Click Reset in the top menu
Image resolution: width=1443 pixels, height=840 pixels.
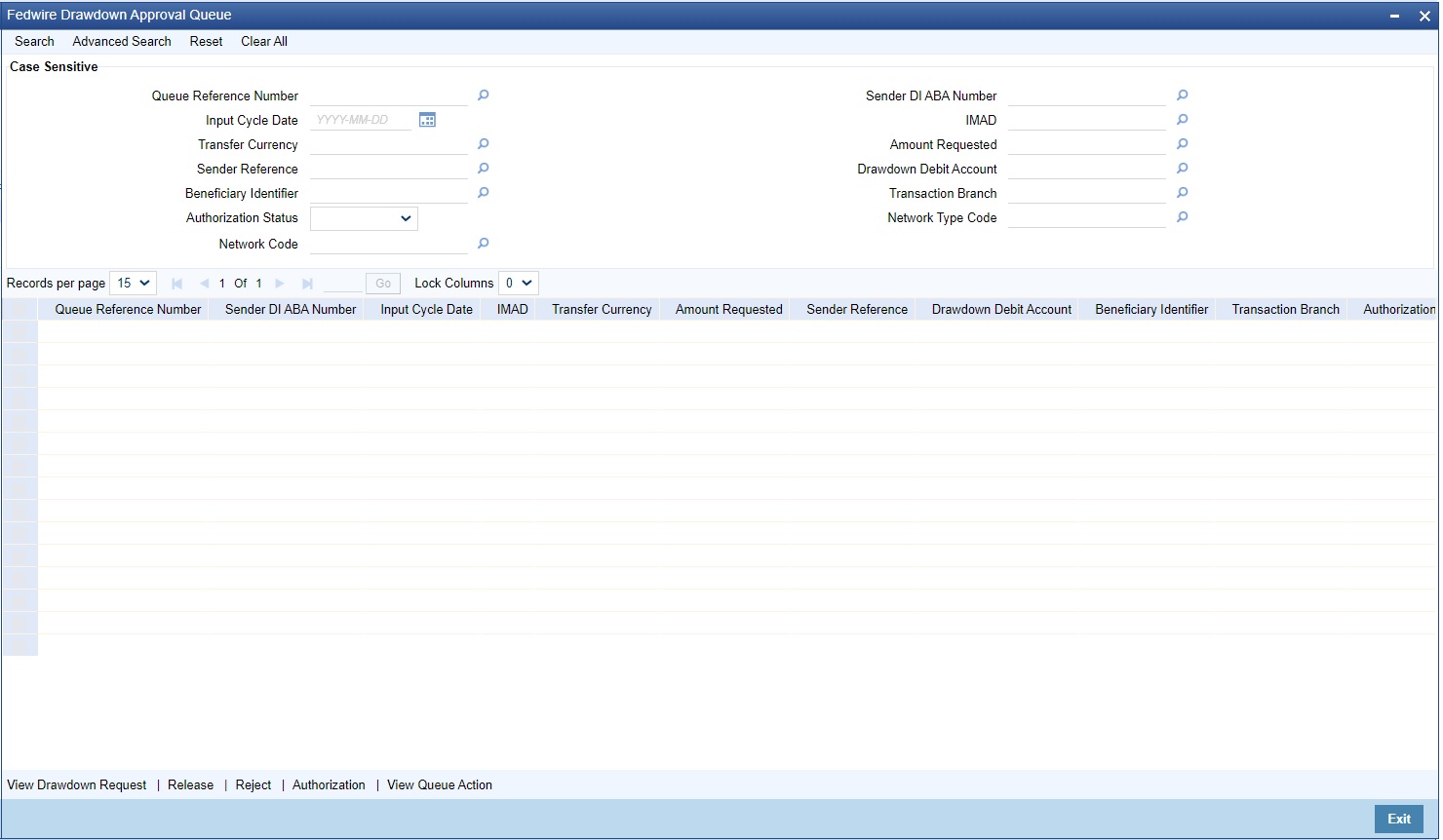[x=206, y=41]
